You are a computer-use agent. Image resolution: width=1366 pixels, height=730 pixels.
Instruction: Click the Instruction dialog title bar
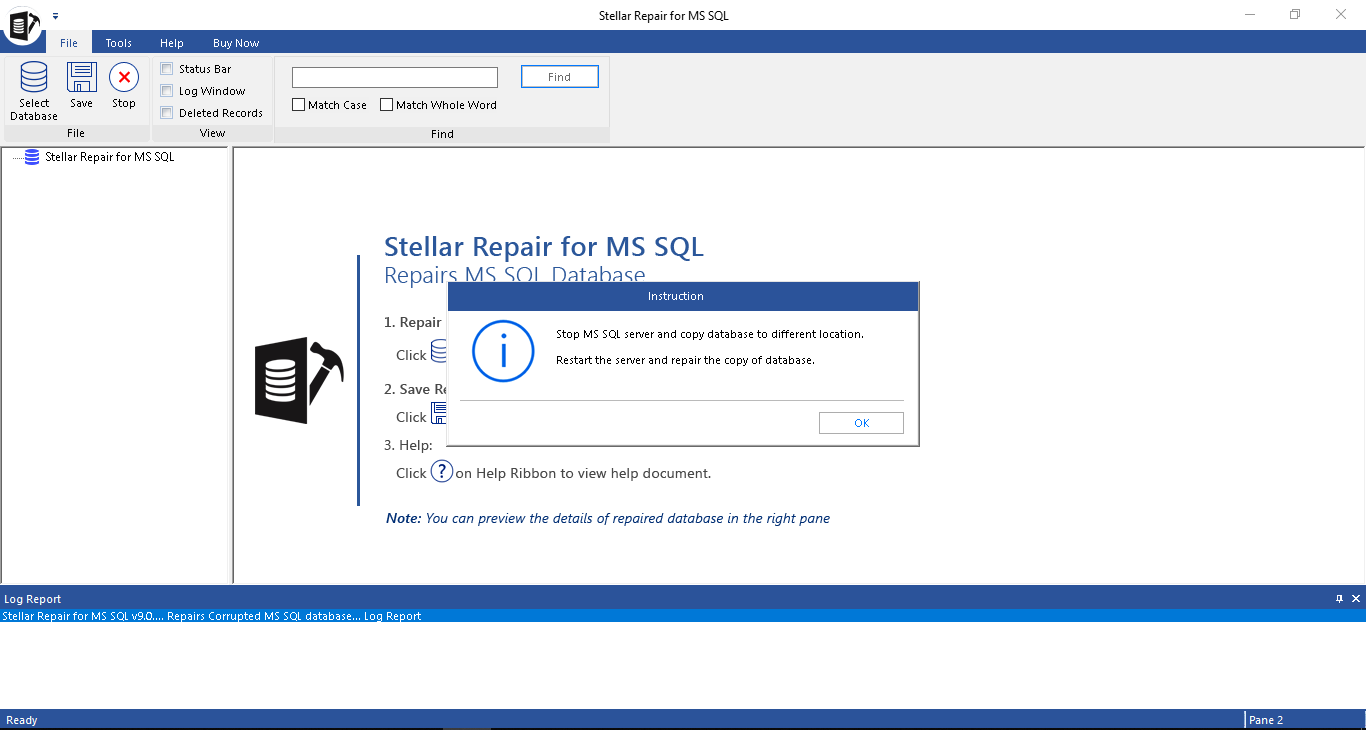point(683,296)
